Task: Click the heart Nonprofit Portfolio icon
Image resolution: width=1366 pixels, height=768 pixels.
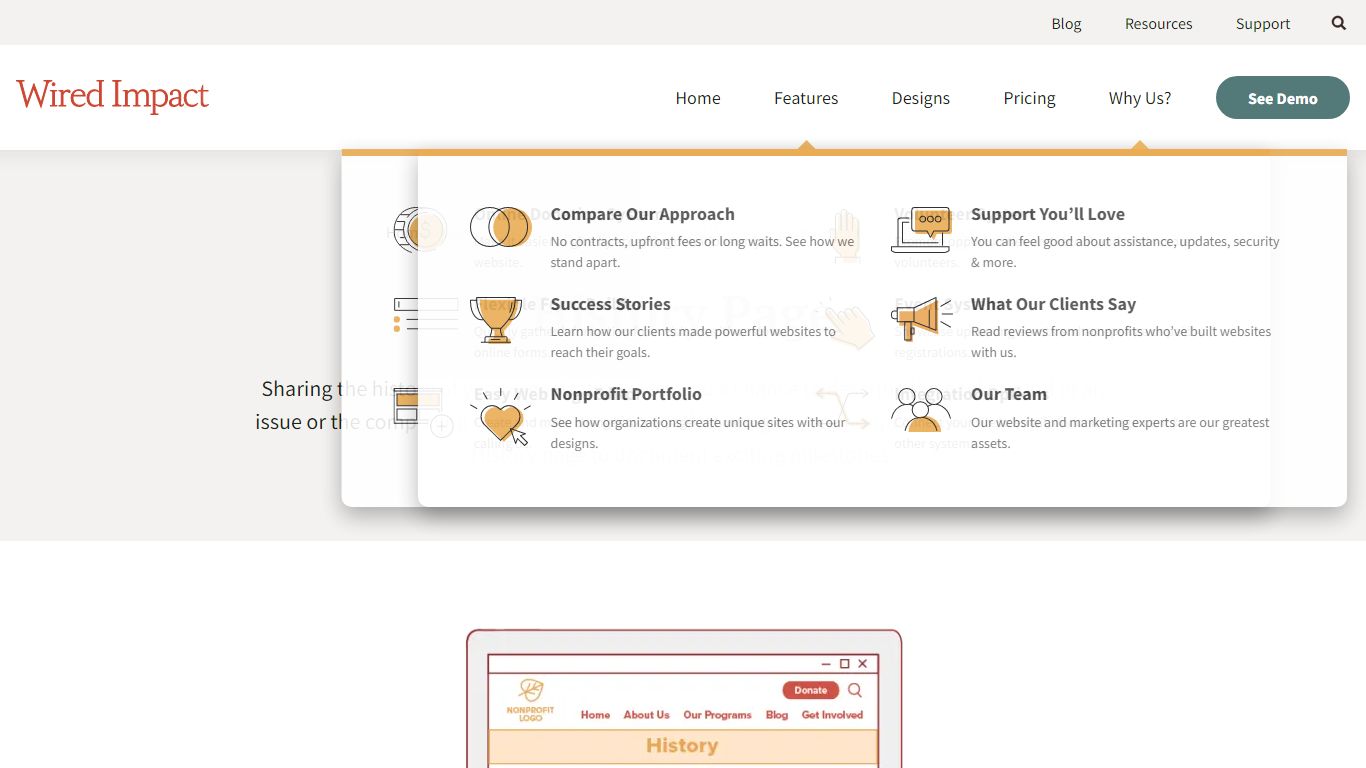Action: 501,416
